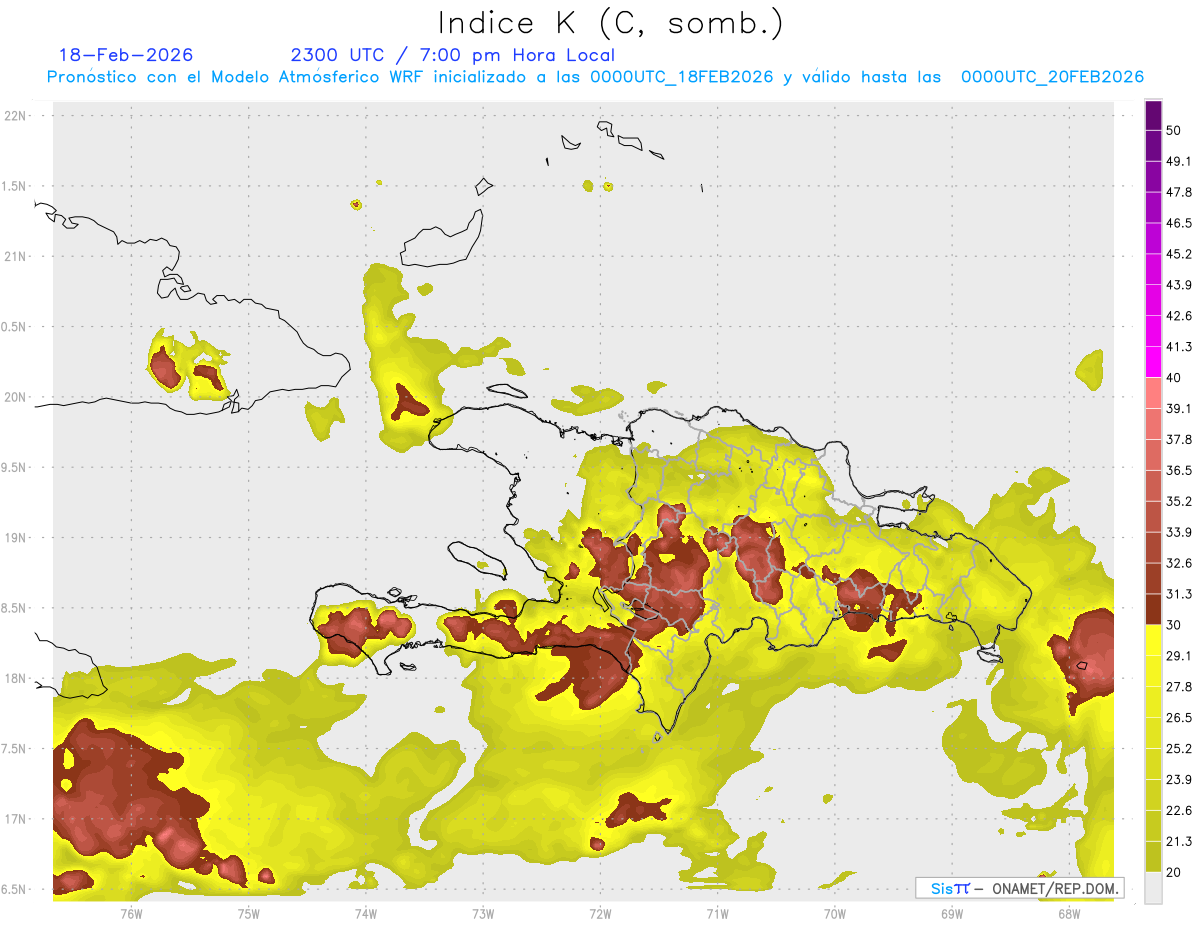Click the colorbar value "46.5"
Screen dimensions: 1200x927
1178,223
